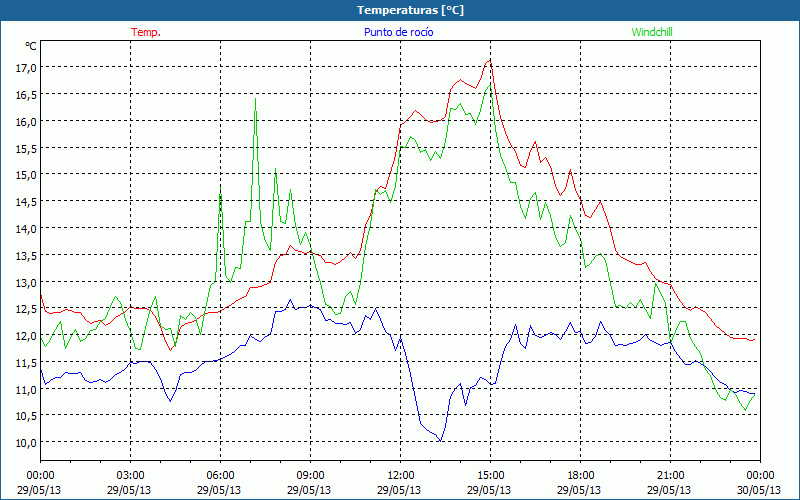Viewport: 800px width, 500px height.
Task: Click blue dew point minimum near 13:20
Action: (x=440, y=440)
